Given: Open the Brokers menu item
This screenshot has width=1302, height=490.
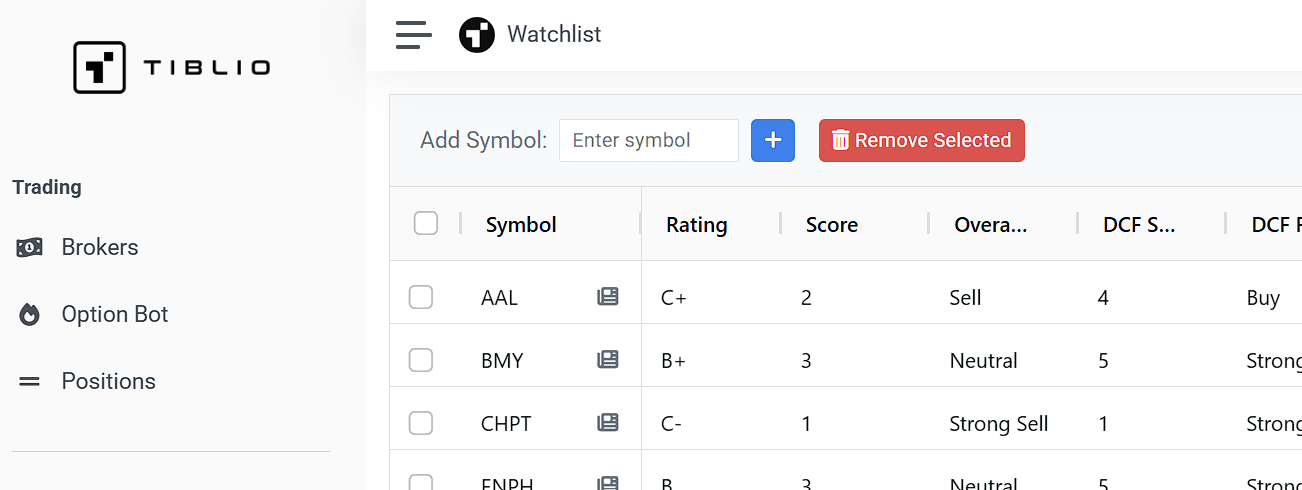Looking at the screenshot, I should coord(100,247).
